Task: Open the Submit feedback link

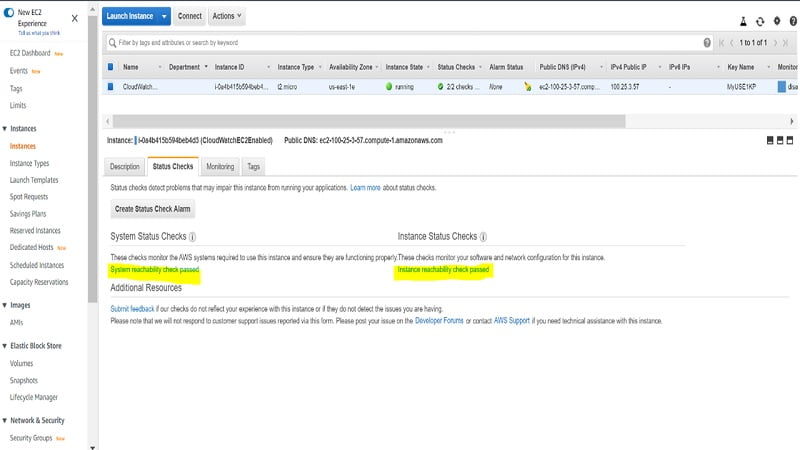Action: point(132,309)
